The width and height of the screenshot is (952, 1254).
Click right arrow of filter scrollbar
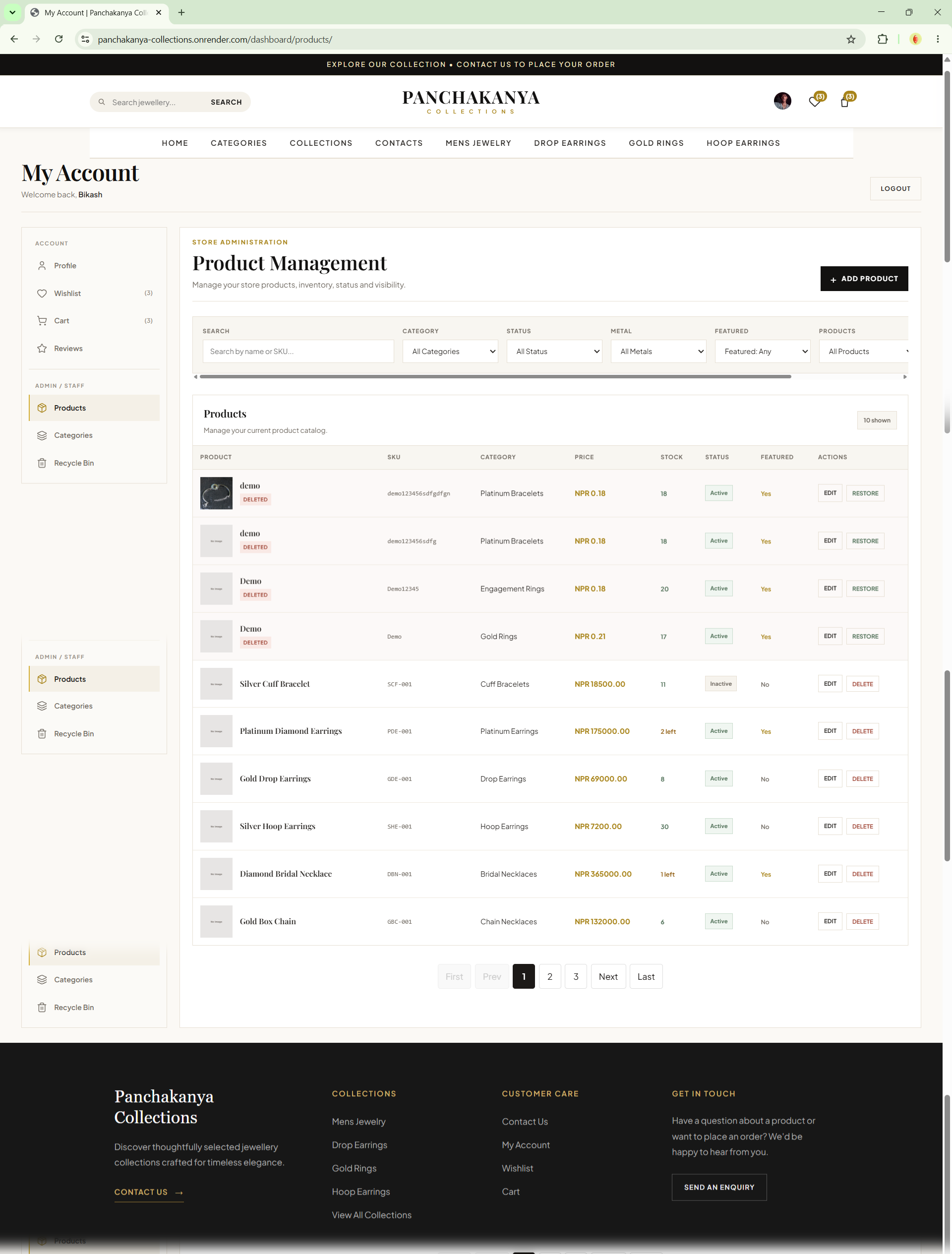coord(905,376)
